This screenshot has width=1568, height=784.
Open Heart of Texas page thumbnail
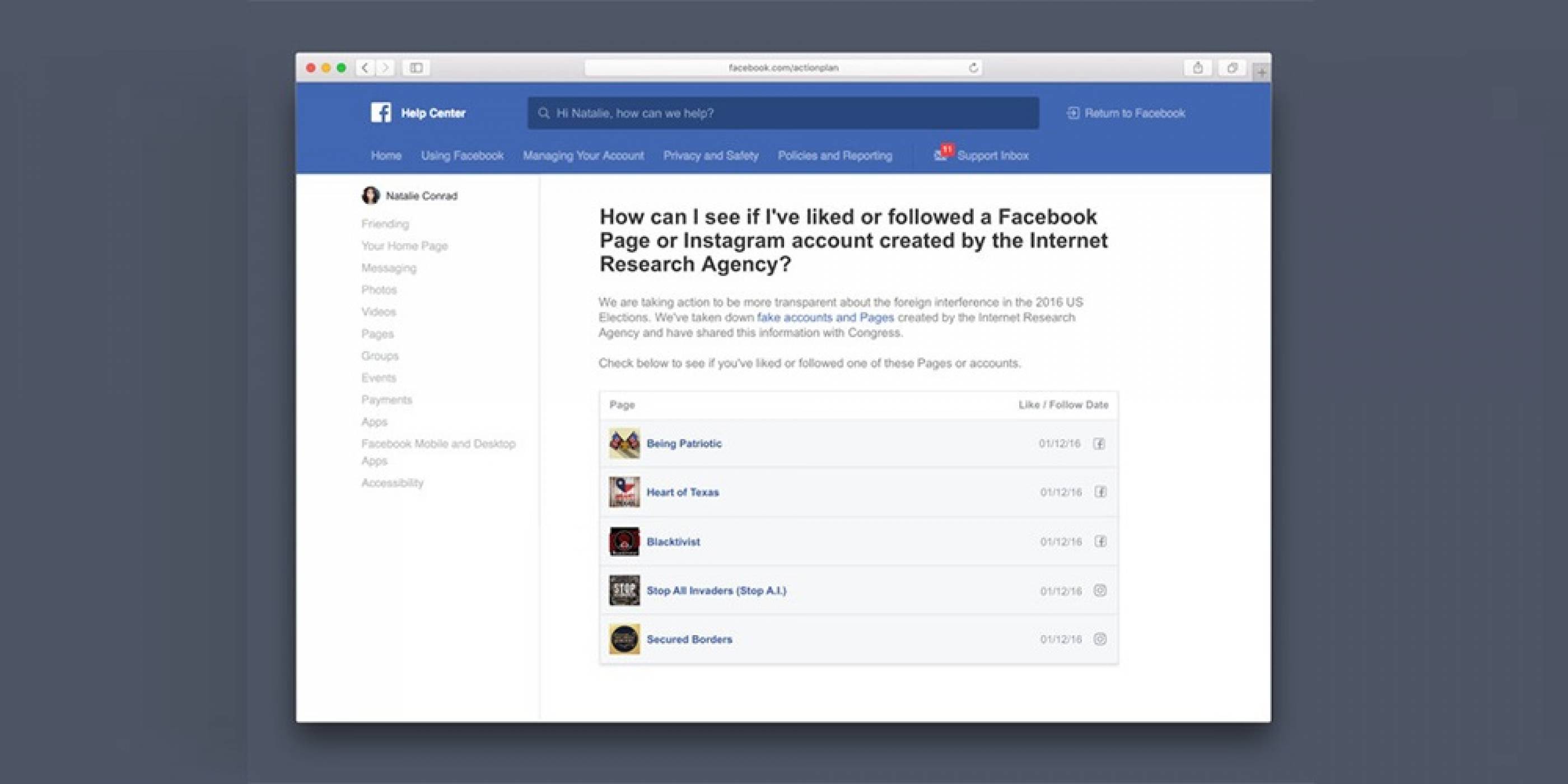(624, 492)
